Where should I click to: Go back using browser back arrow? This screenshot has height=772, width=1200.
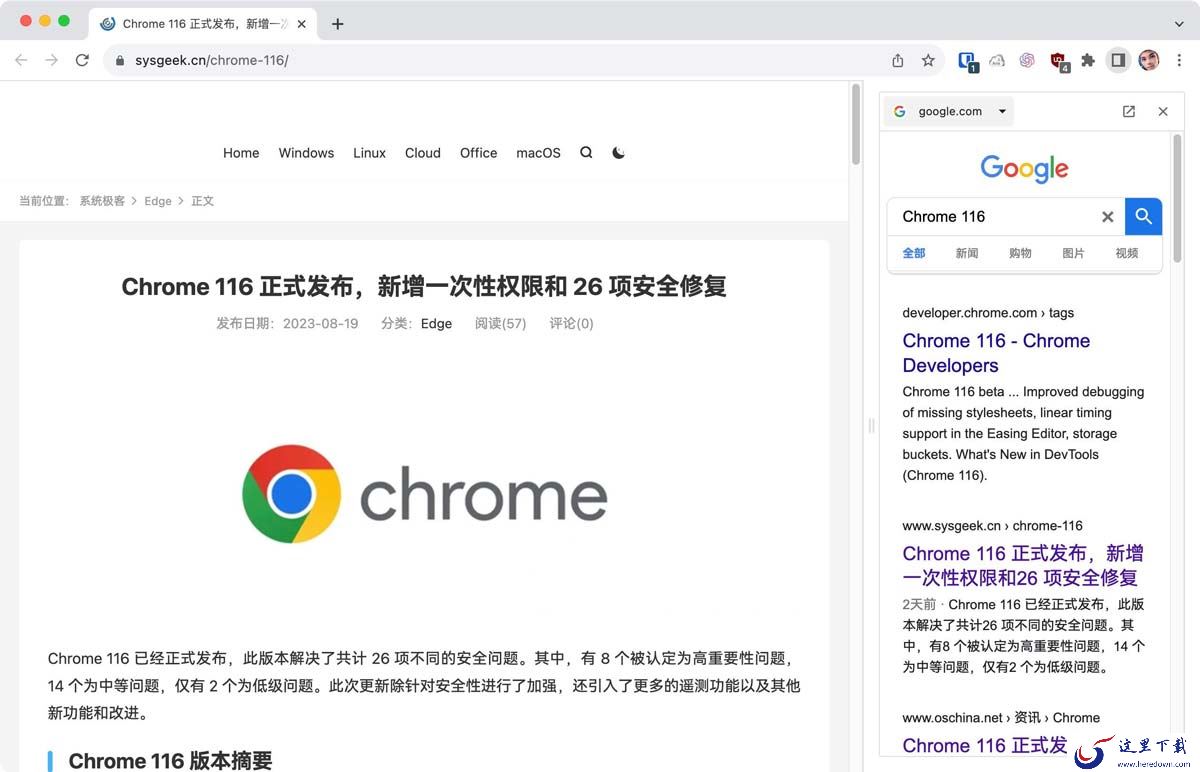[x=21, y=60]
